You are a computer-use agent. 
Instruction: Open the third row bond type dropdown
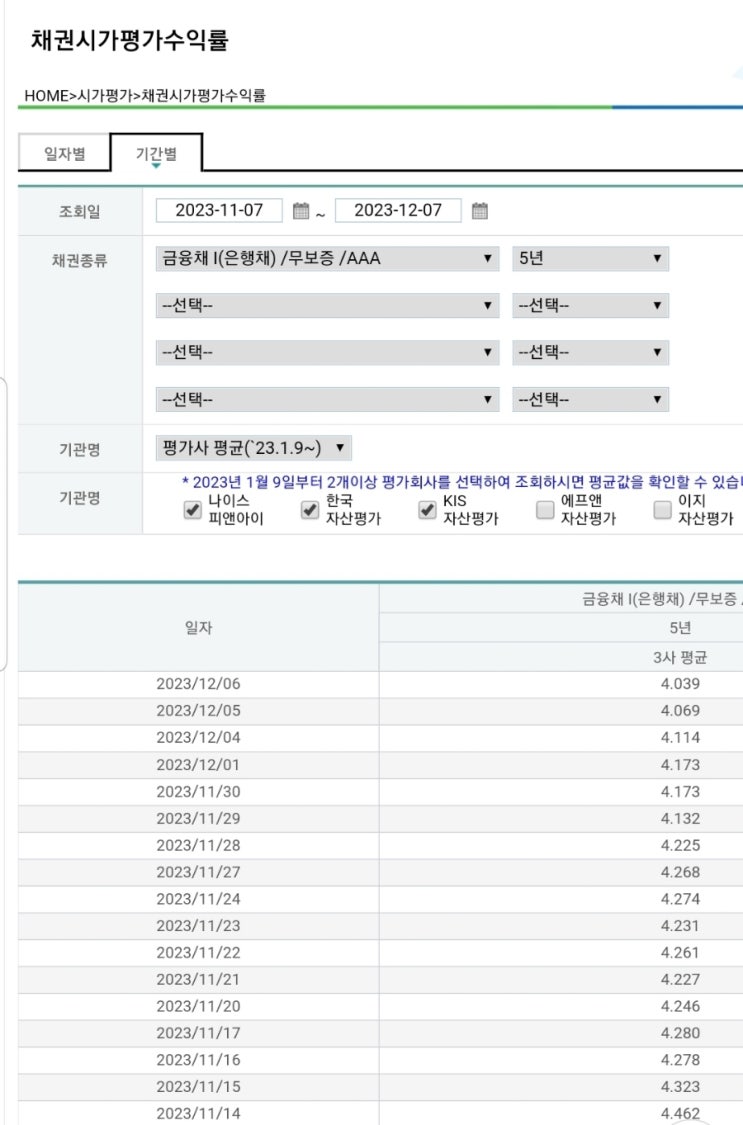coord(327,352)
